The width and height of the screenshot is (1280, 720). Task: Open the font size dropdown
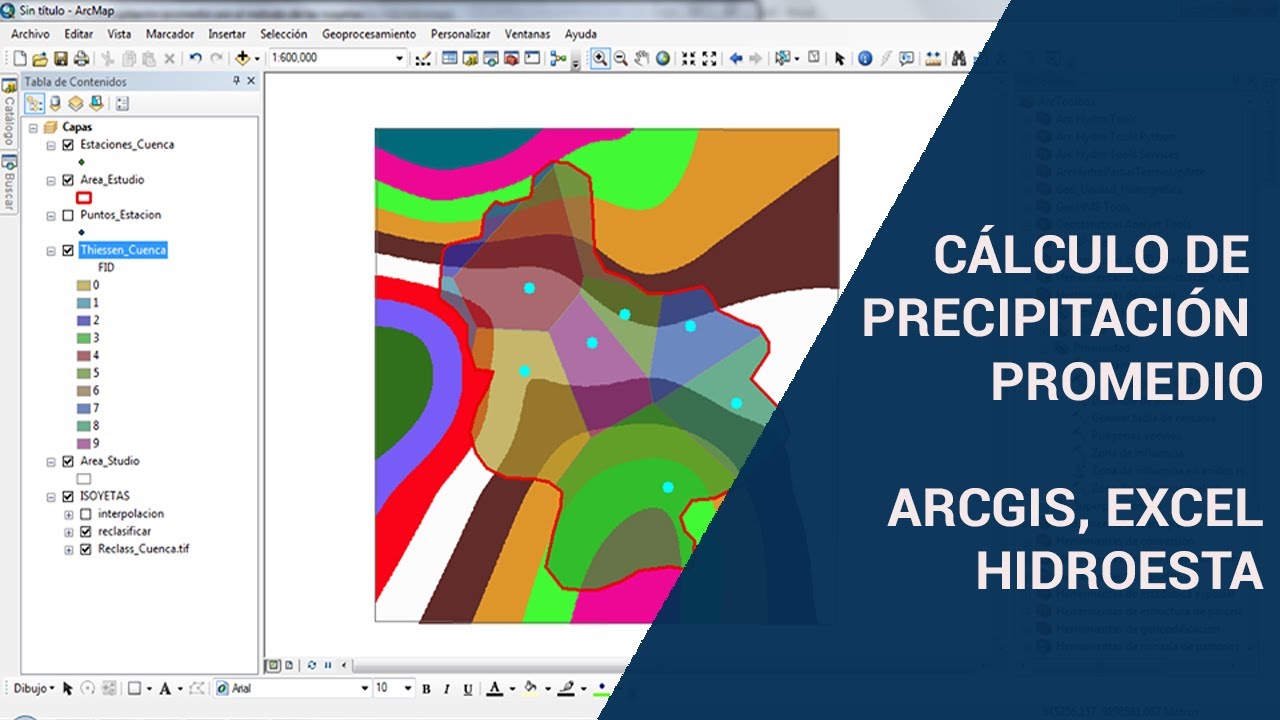[408, 689]
